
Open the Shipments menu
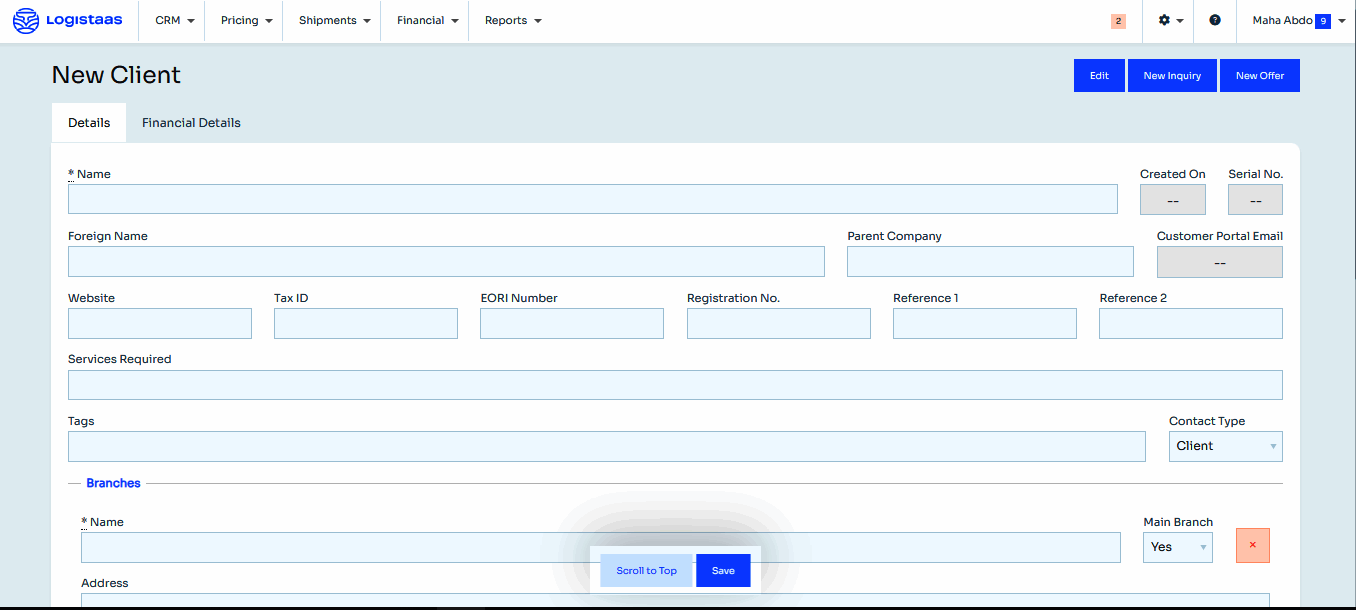(x=334, y=20)
